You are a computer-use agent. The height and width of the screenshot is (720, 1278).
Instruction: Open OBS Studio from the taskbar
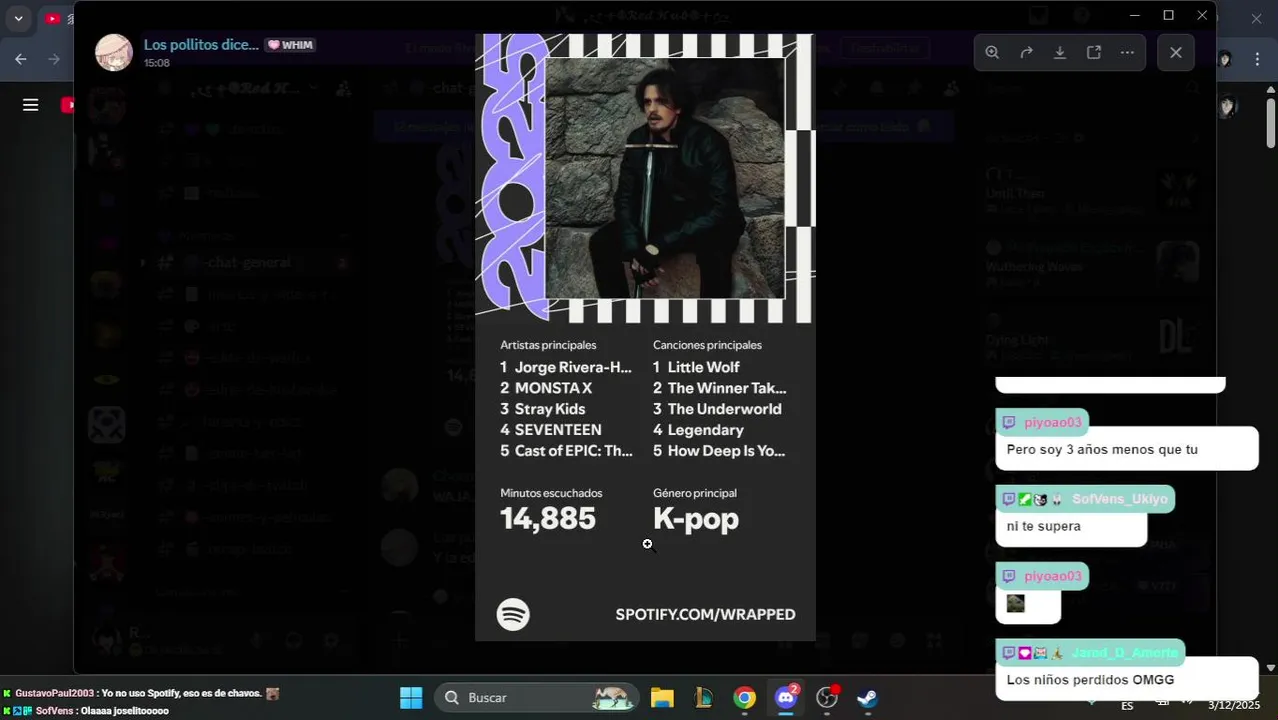point(827,698)
